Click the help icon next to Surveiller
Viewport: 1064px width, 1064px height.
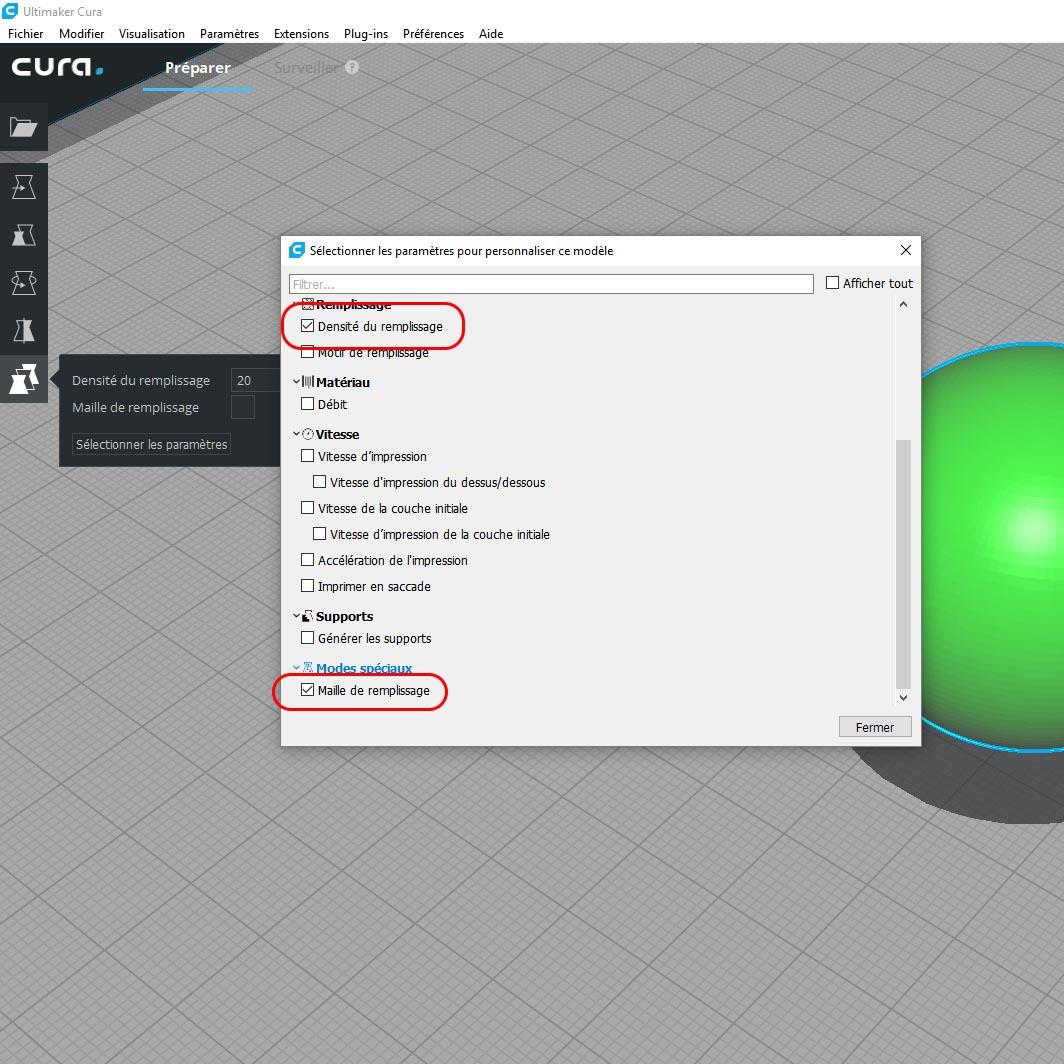[x=352, y=67]
